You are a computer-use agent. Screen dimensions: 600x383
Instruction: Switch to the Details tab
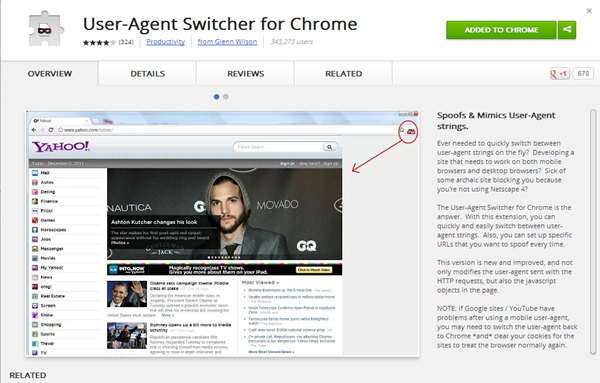click(x=148, y=73)
